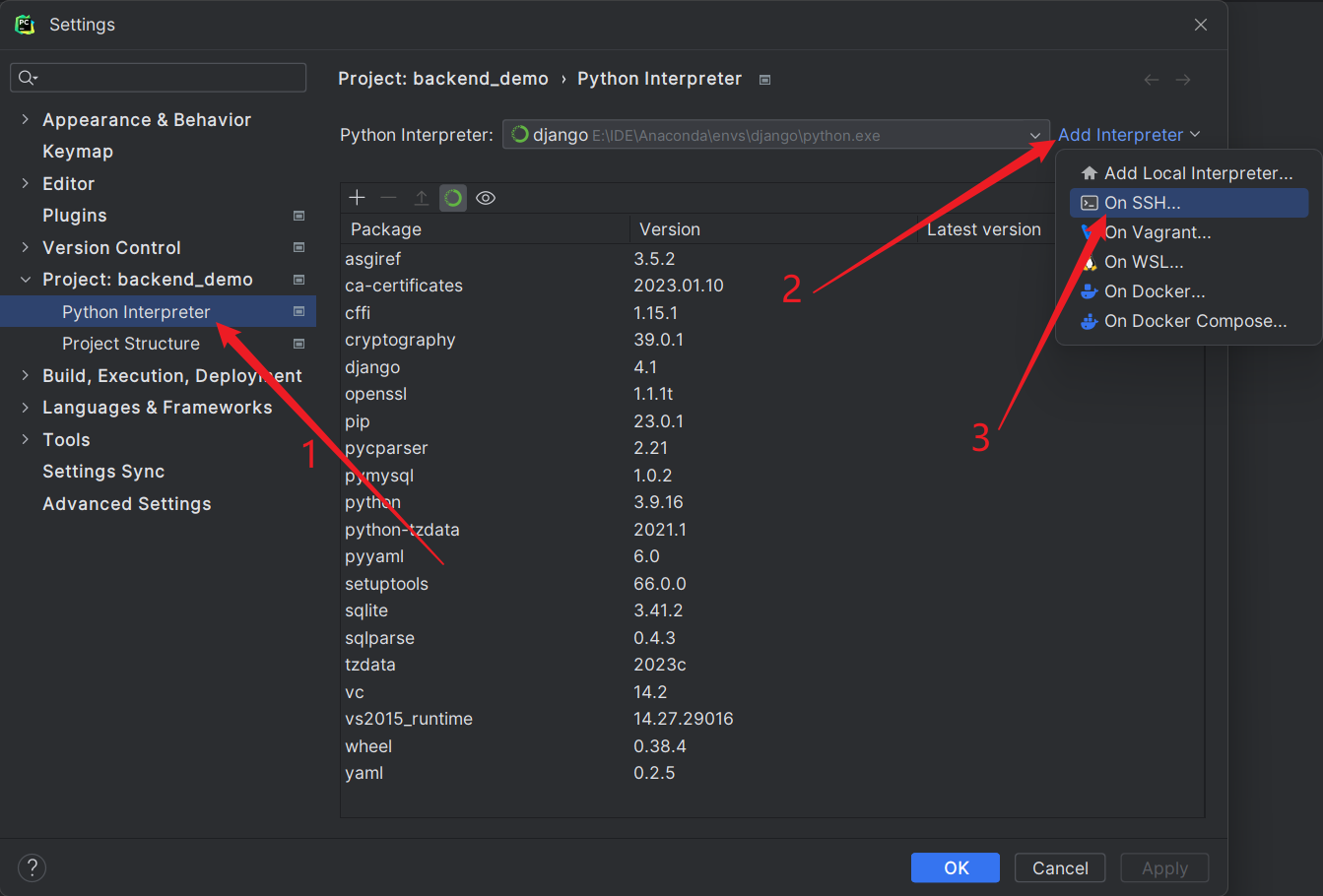
Task: Click the help question mark icon
Action: (x=32, y=867)
